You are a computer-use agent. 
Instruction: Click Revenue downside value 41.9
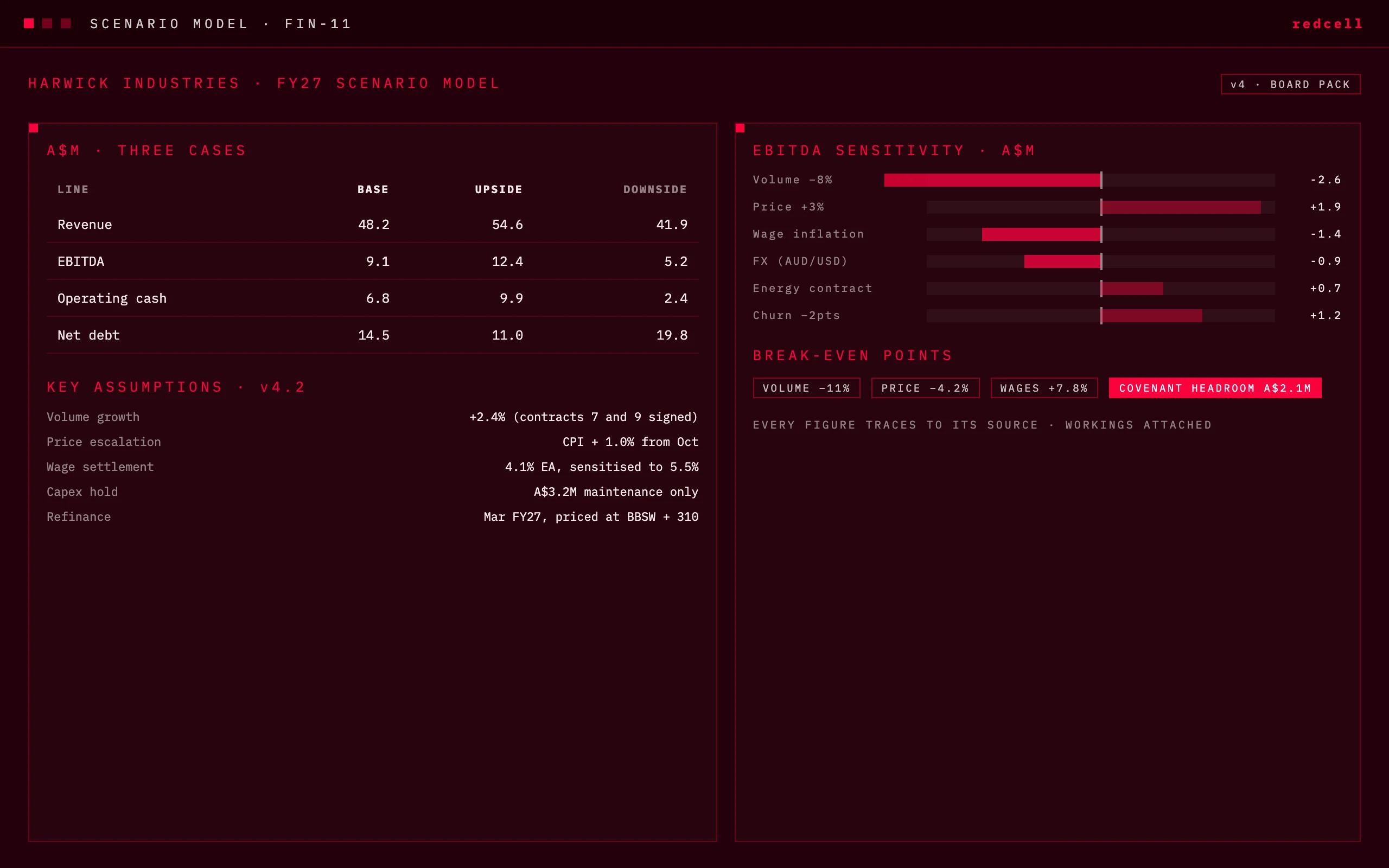[672, 225]
